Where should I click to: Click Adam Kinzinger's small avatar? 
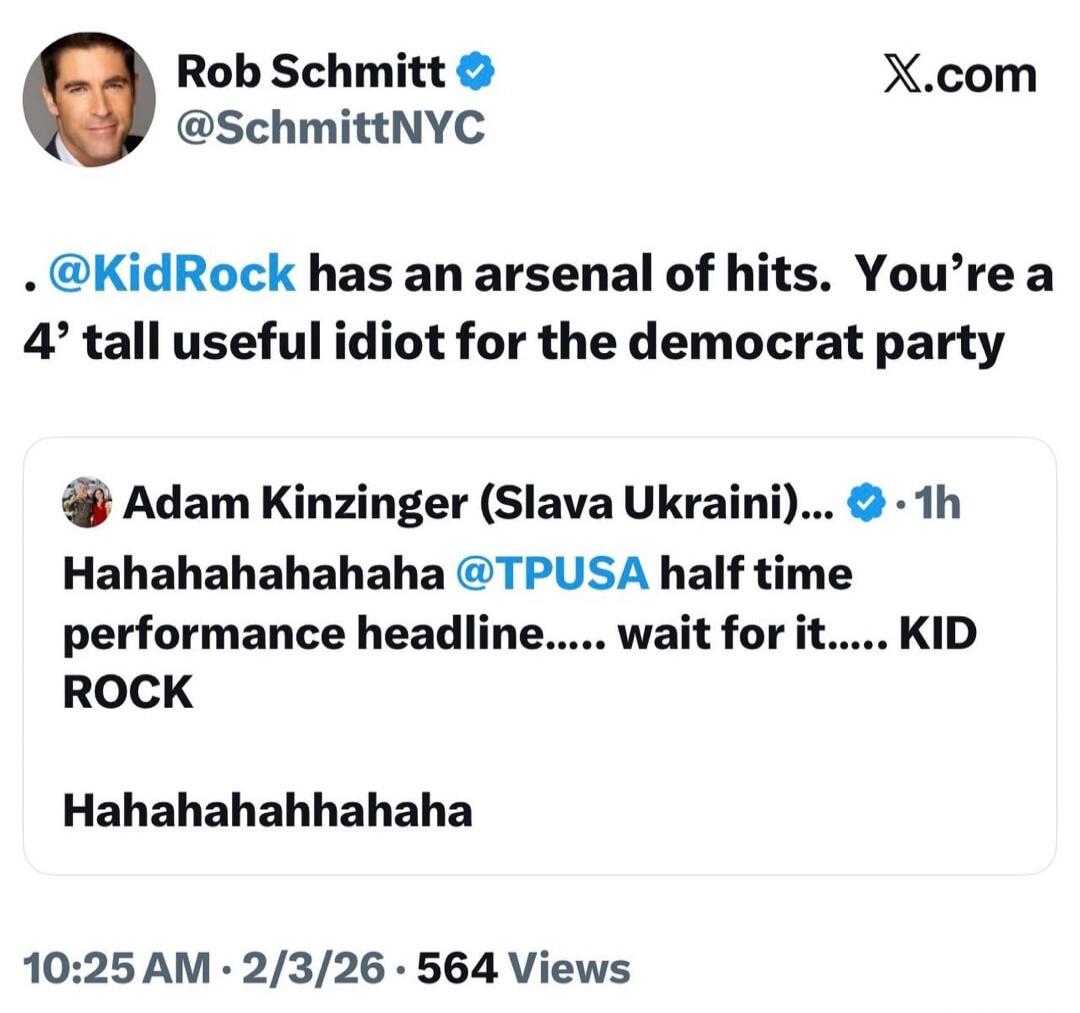tap(87, 503)
